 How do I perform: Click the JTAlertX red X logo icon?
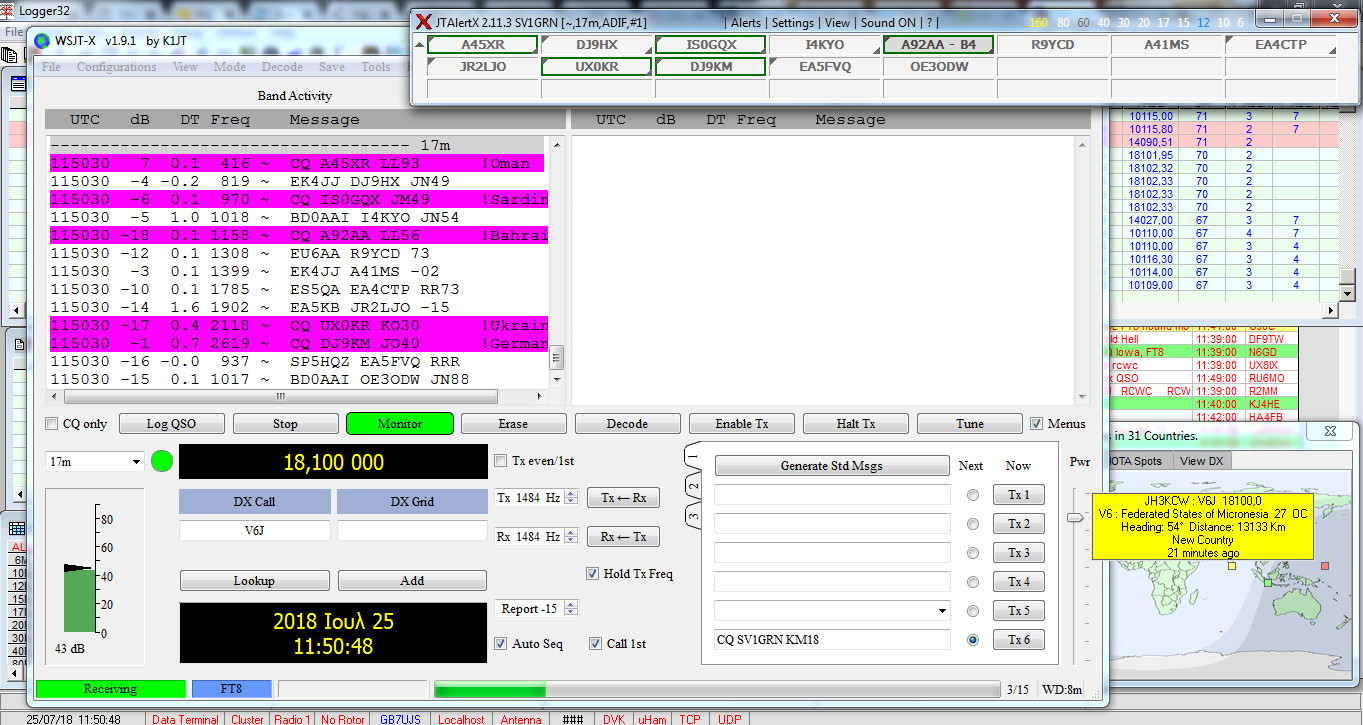point(425,22)
